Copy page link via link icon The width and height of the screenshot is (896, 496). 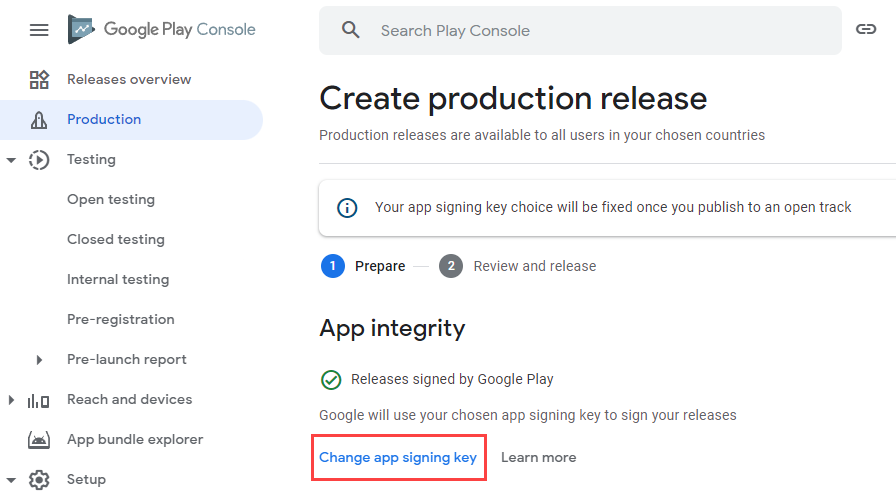click(x=866, y=29)
